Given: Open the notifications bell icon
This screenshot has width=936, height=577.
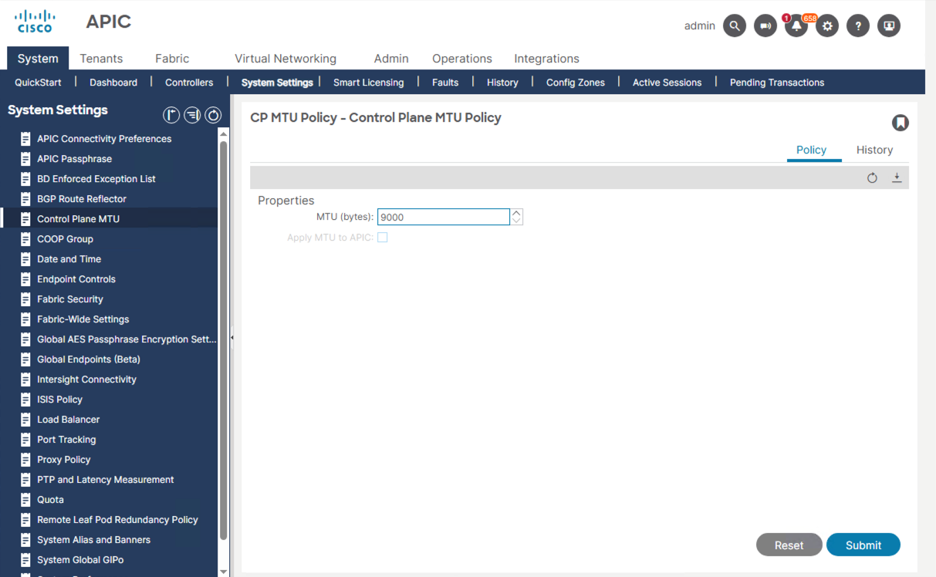Looking at the screenshot, I should click(796, 26).
